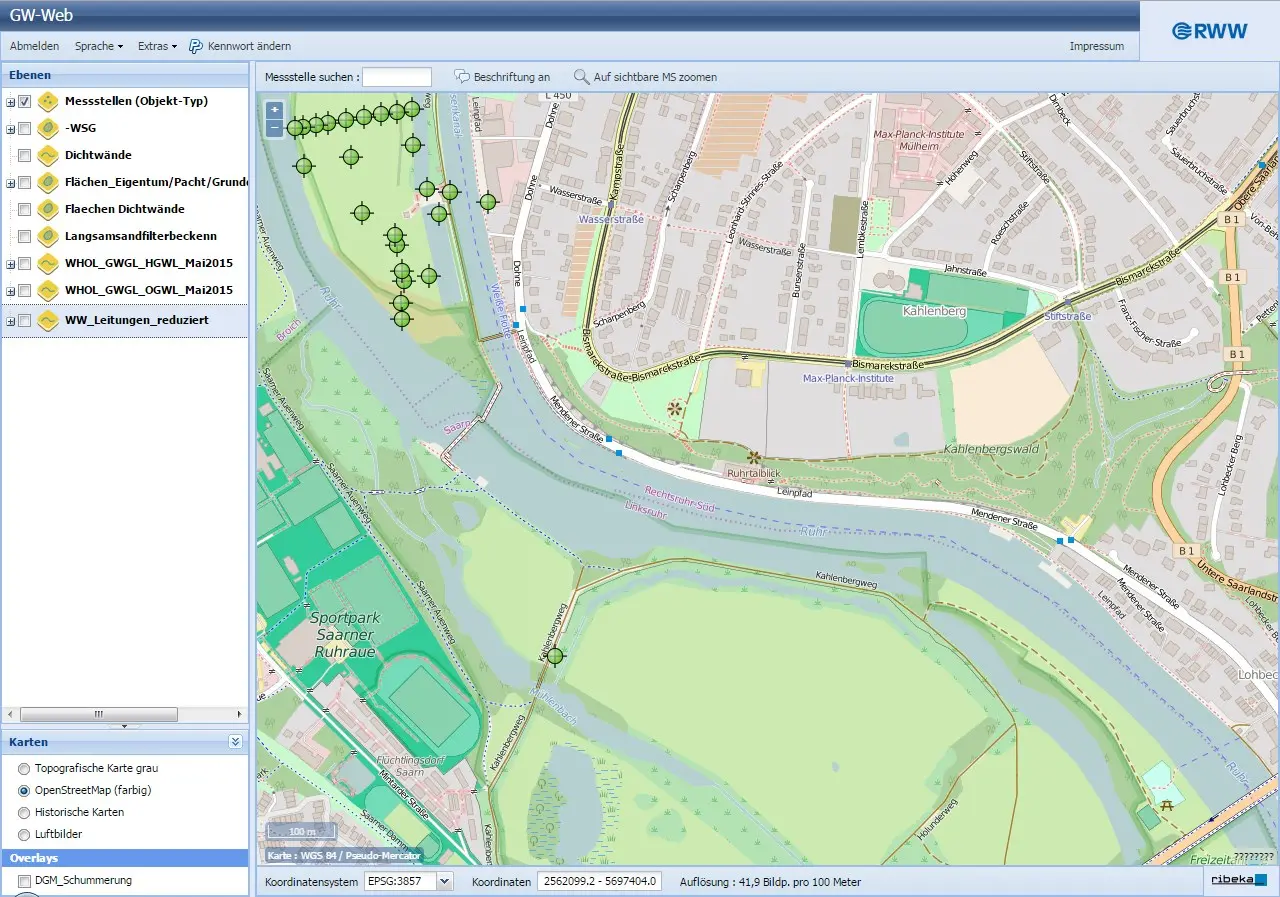This screenshot has height=897, width=1280.
Task: Uncheck the Messstellen (Objekt-Typ) layer checkbox
Action: (x=25, y=101)
